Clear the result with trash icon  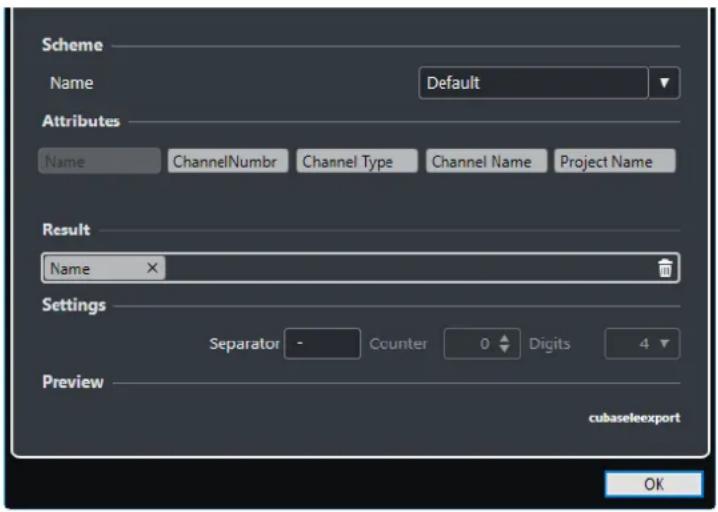[x=665, y=268]
